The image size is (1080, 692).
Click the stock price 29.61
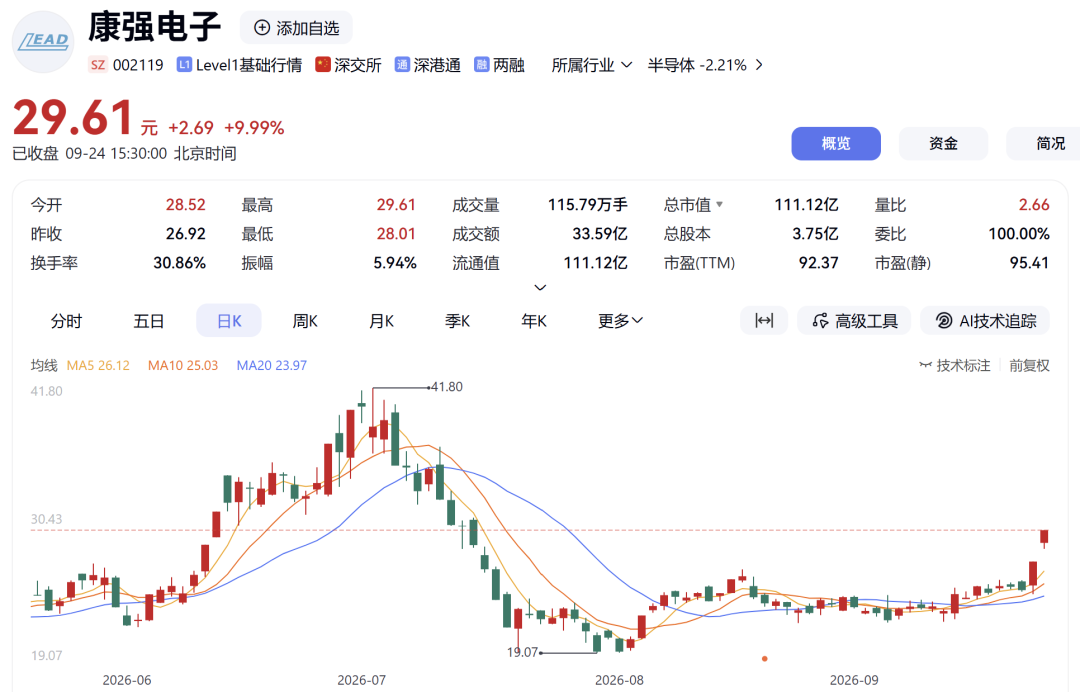(72, 117)
